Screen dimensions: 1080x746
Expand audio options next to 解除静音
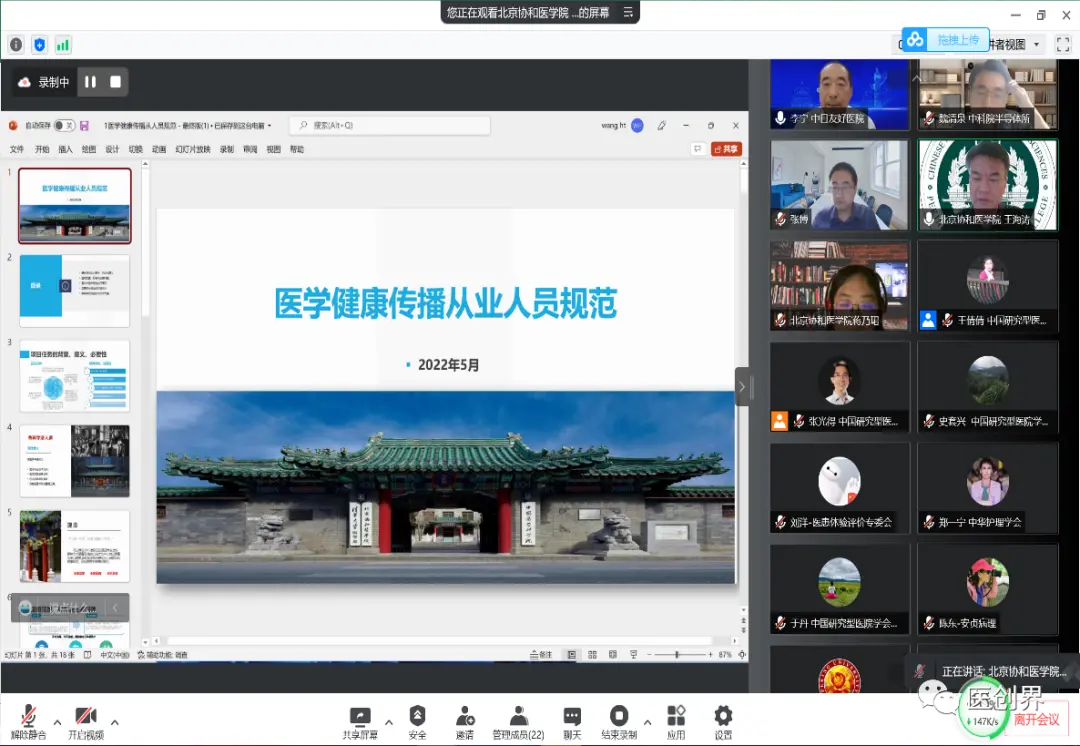tap(57, 722)
